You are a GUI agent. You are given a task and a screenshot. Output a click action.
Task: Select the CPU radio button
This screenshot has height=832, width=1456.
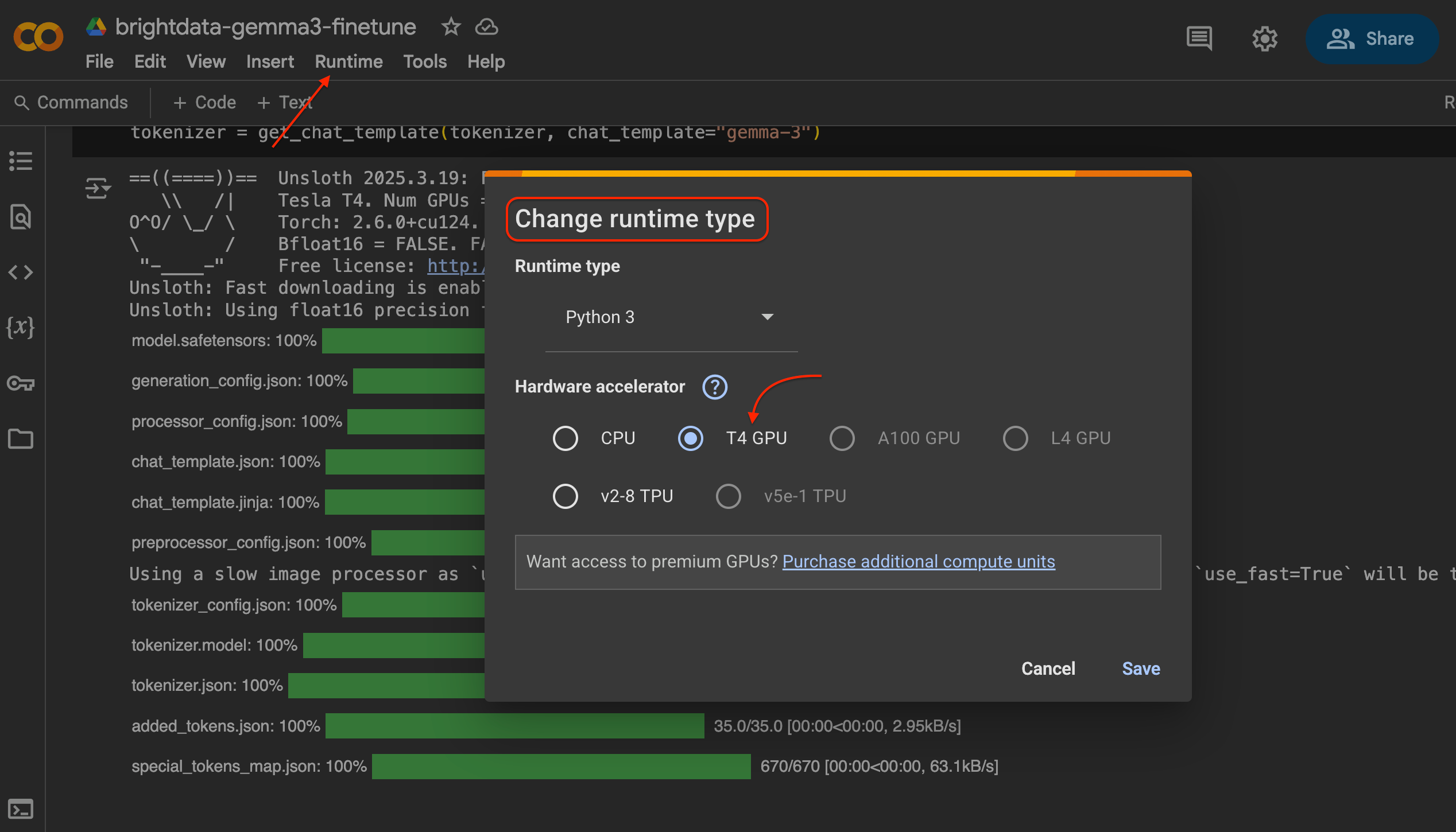coord(566,438)
